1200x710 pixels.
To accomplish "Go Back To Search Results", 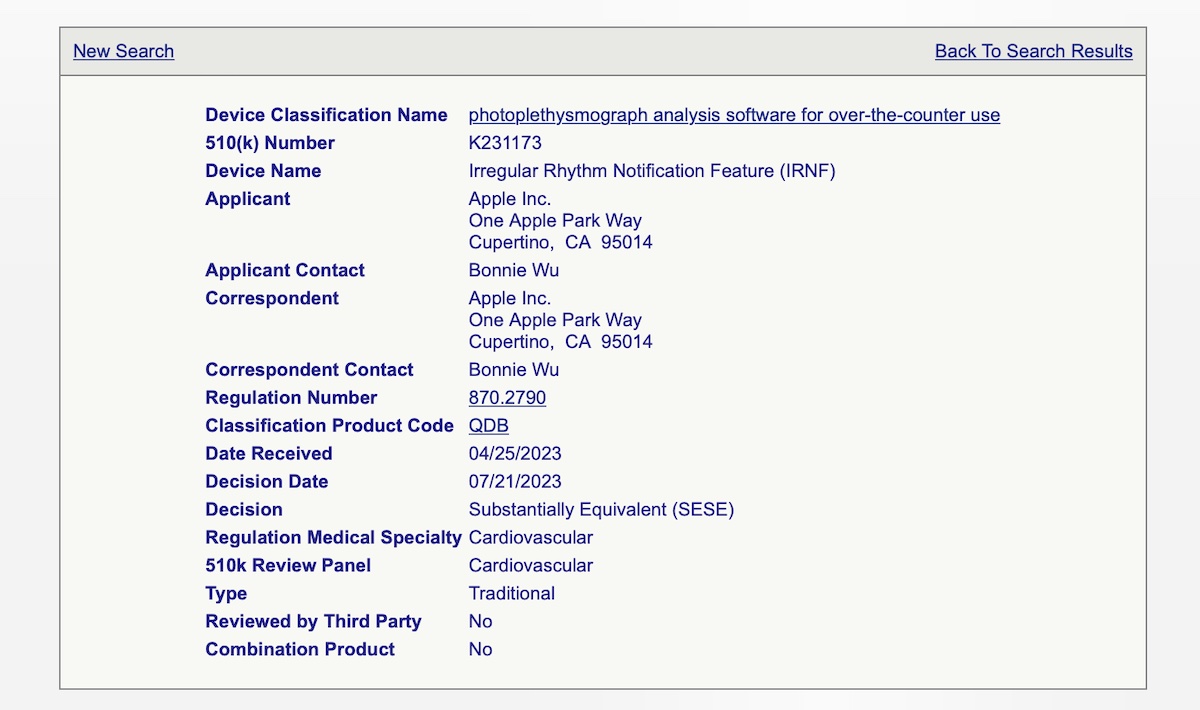I will tap(1033, 51).
